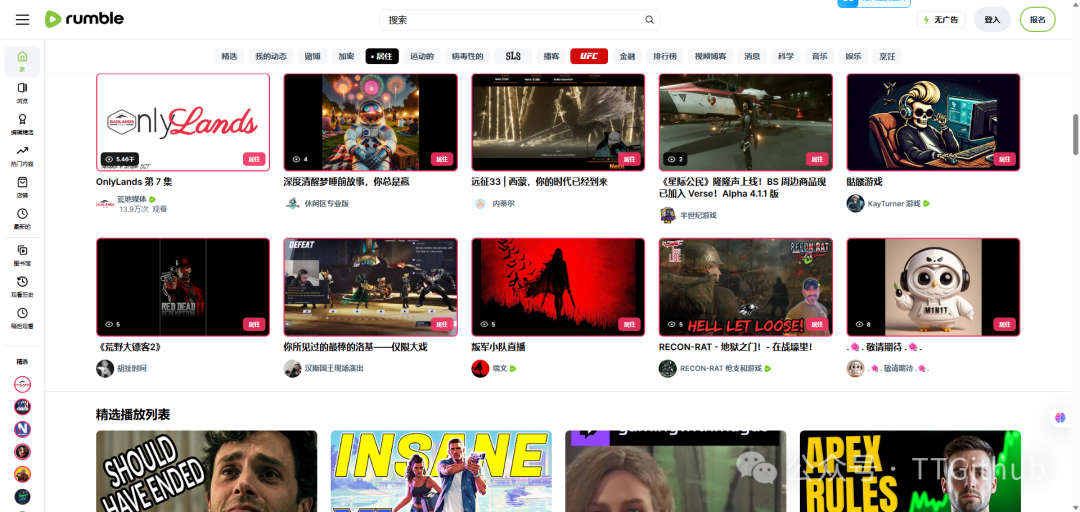Select the SLS category tab
Image resolution: width=1080 pixels, height=512 pixels.
513,57
